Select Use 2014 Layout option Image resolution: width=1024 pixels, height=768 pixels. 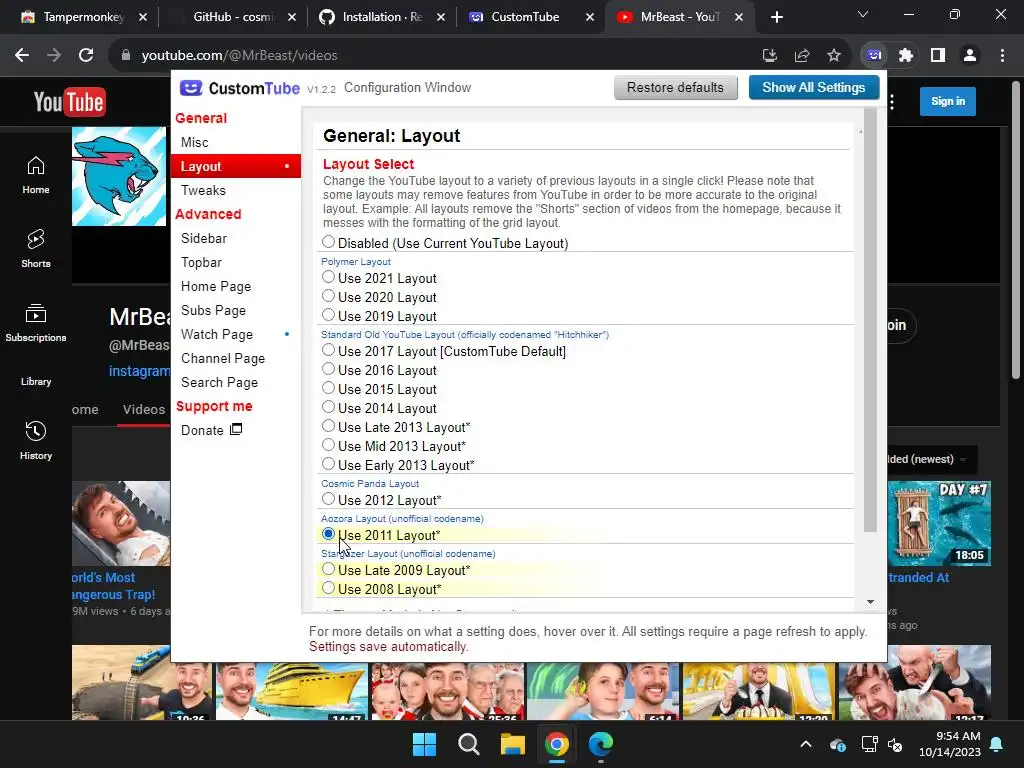tap(328, 408)
